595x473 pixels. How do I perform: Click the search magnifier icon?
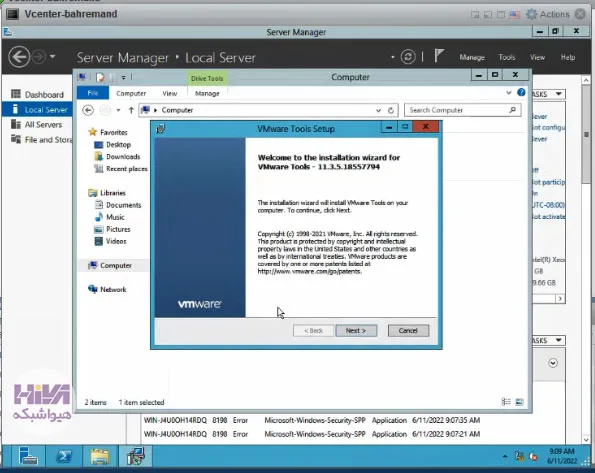pyautogui.click(x=513, y=110)
